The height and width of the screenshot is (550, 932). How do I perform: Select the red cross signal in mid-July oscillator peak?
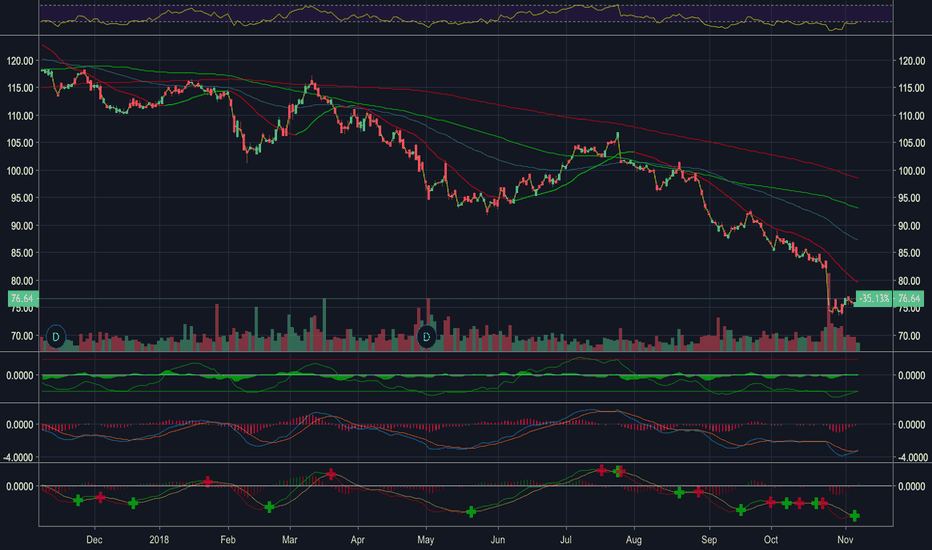(x=602, y=470)
